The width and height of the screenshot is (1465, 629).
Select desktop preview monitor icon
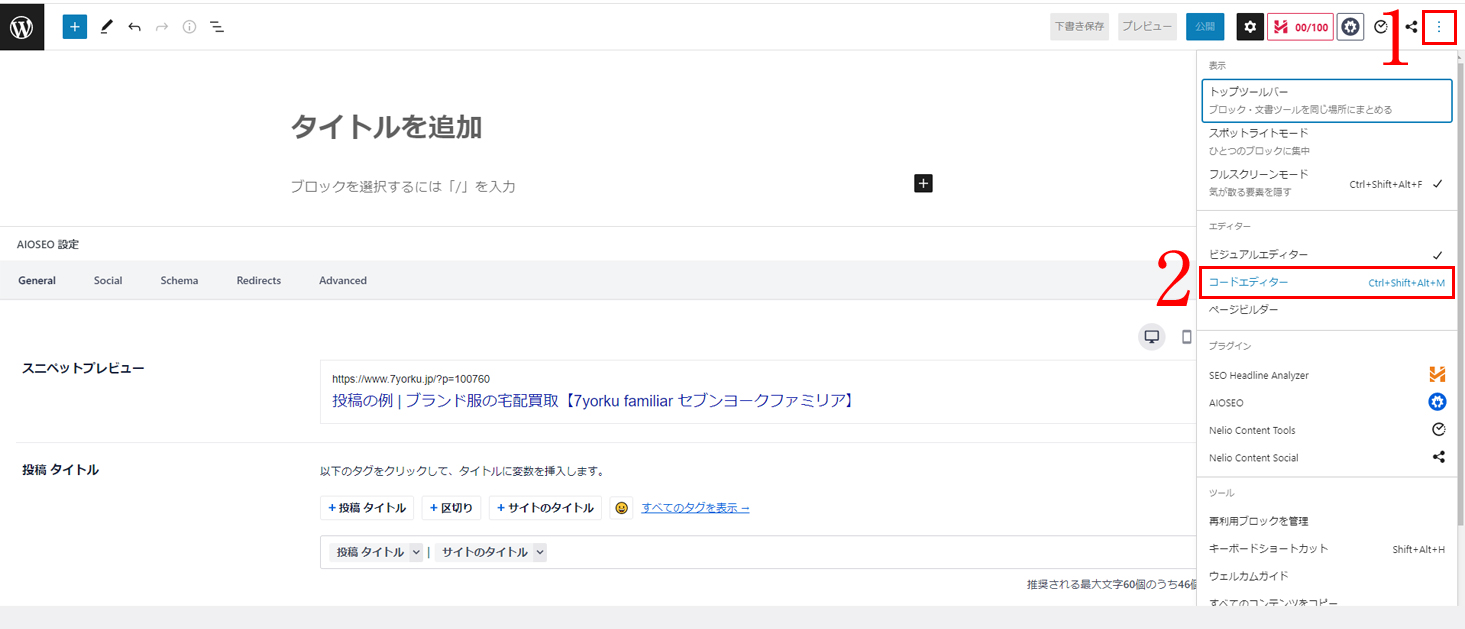coord(1151,337)
